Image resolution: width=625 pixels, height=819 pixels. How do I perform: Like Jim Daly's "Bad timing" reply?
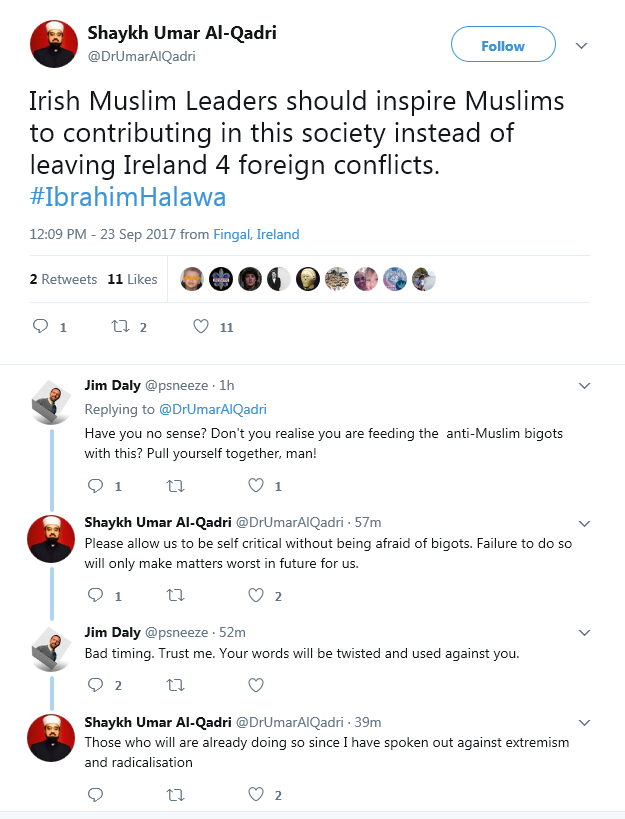[256, 685]
